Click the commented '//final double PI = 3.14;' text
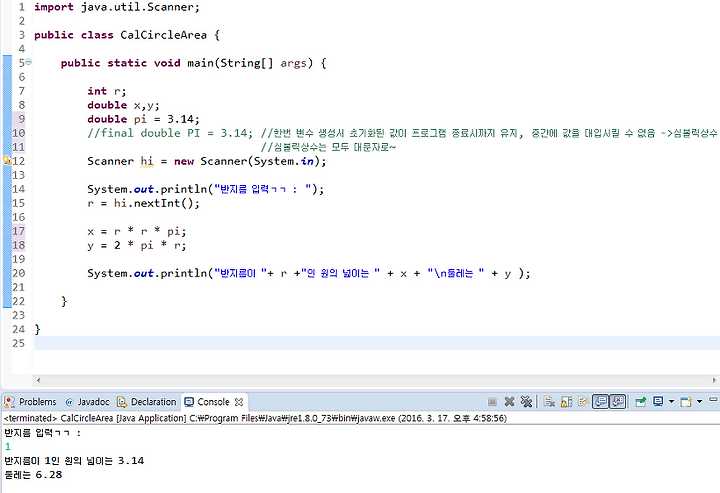The width and height of the screenshot is (720, 493). (x=170, y=133)
